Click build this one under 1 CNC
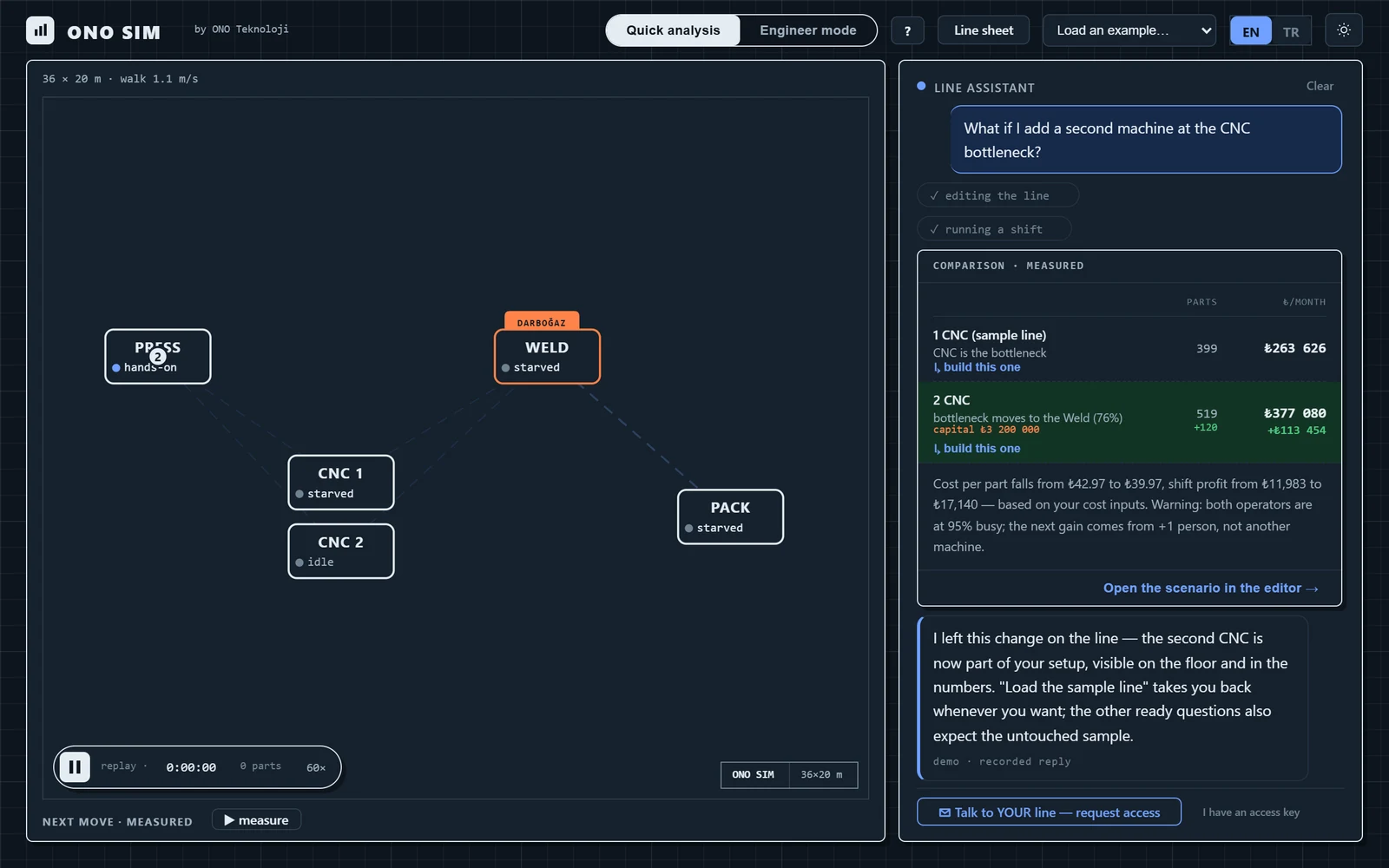 [x=977, y=367]
